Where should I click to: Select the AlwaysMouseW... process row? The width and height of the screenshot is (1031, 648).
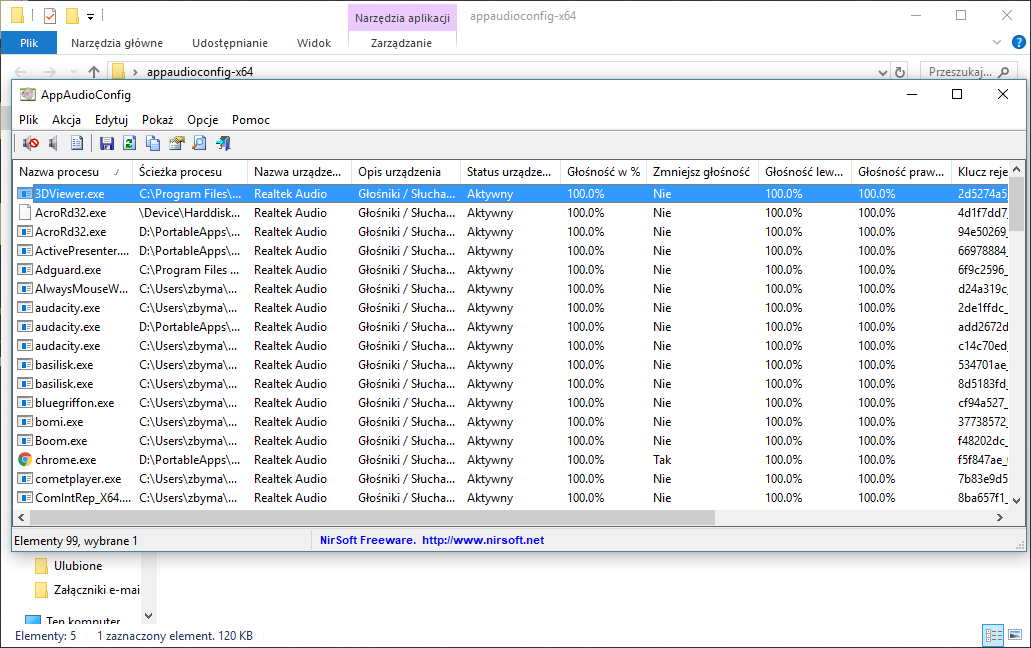(512, 289)
